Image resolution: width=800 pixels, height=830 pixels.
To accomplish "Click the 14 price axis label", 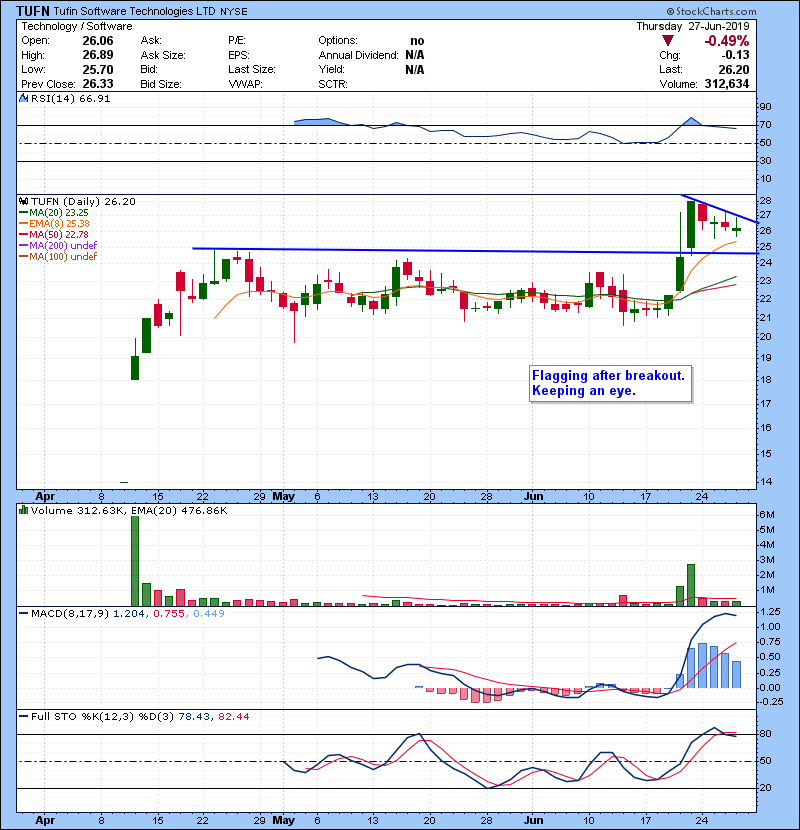I will pos(766,482).
